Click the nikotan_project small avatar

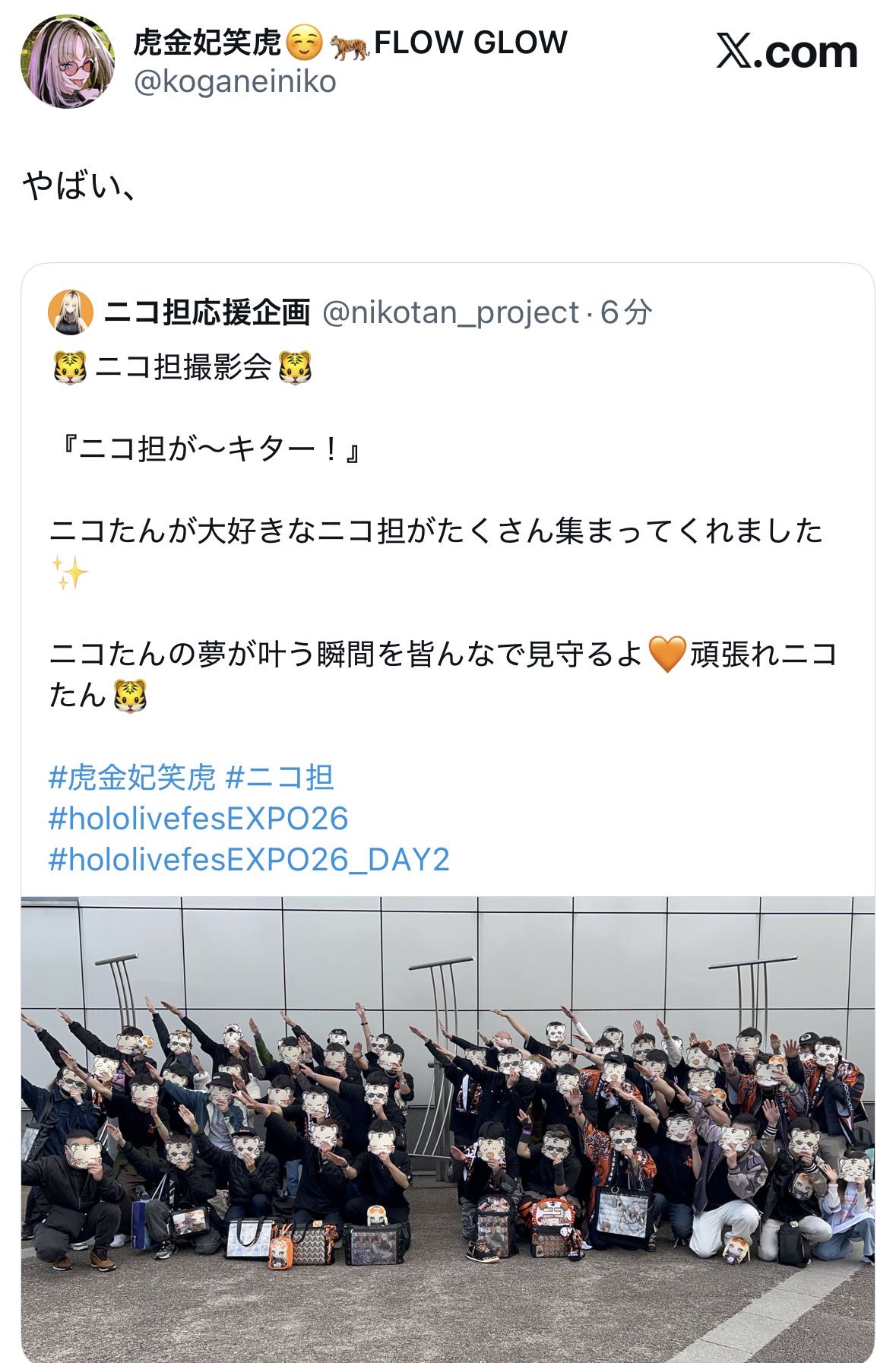click(x=71, y=312)
